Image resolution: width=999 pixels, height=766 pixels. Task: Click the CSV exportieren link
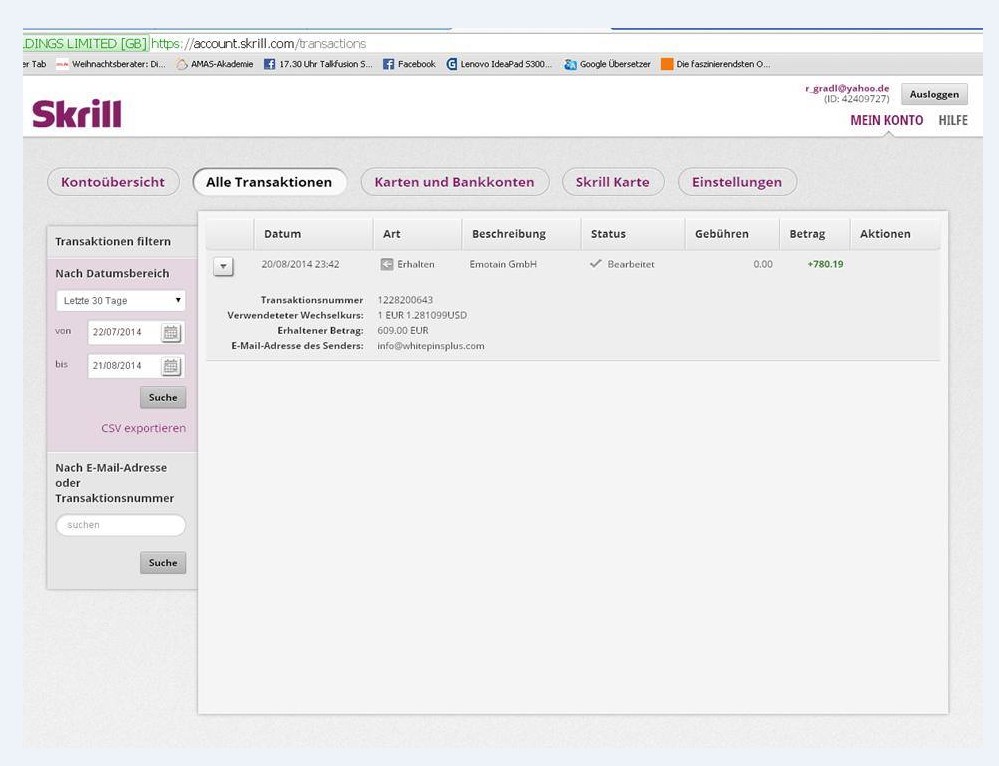click(x=143, y=428)
